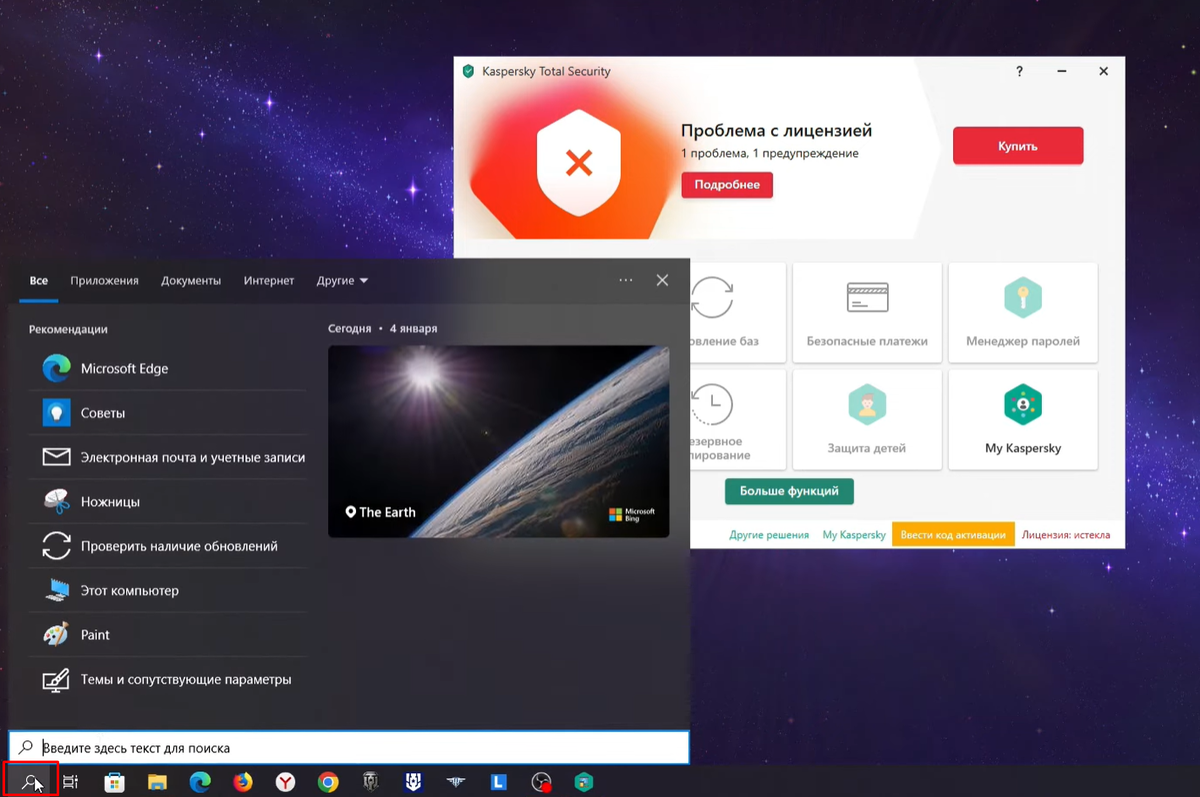1200x797 pixels.
Task: Open Другие решения link
Action: click(x=769, y=535)
